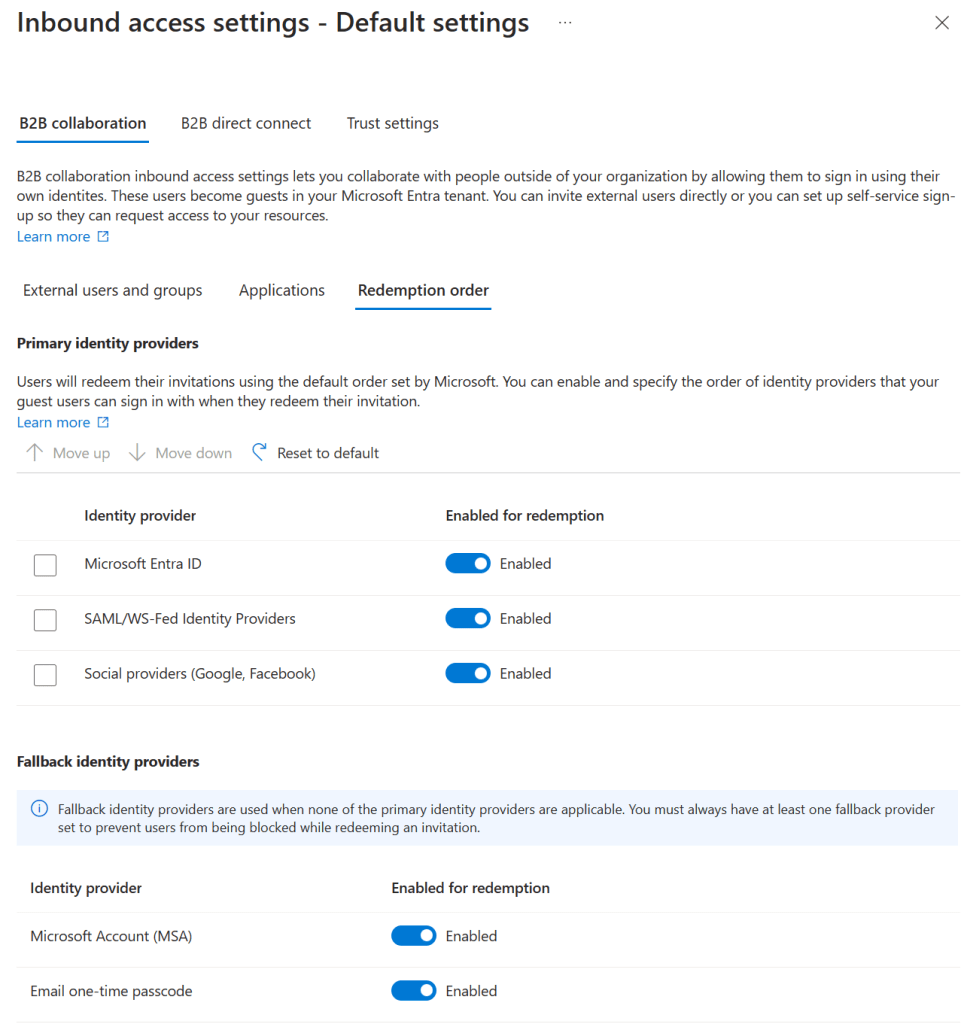967x1024 pixels.
Task: Close the Inbound access settings panel
Action: tap(941, 23)
